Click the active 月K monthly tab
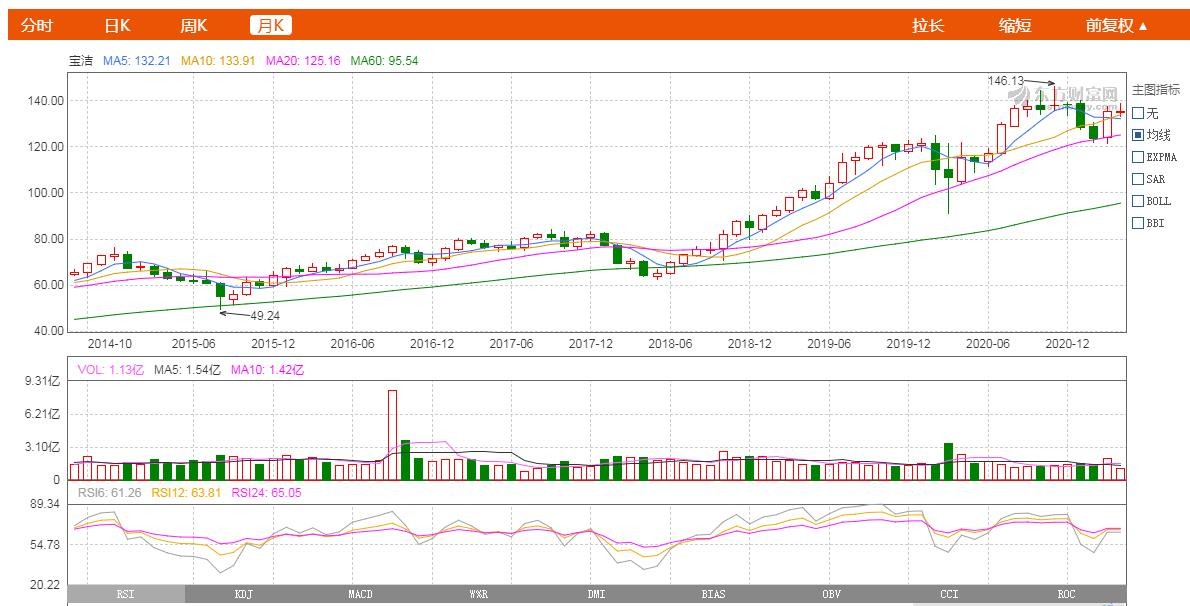 tap(270, 25)
